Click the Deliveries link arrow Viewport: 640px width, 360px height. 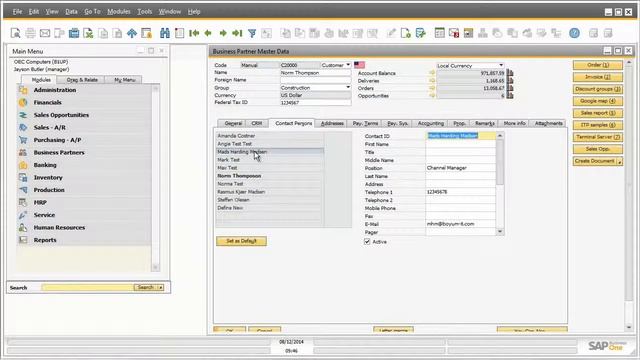pyautogui.click(x=431, y=81)
